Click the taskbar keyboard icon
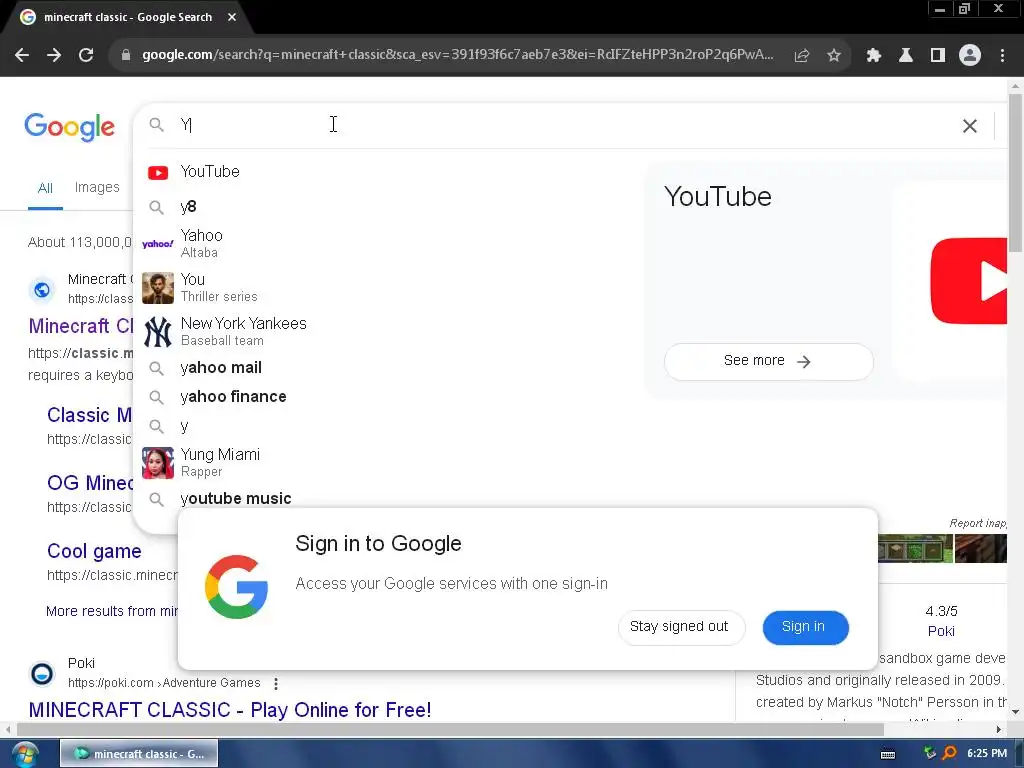Viewport: 1024px width, 768px height. (x=888, y=754)
